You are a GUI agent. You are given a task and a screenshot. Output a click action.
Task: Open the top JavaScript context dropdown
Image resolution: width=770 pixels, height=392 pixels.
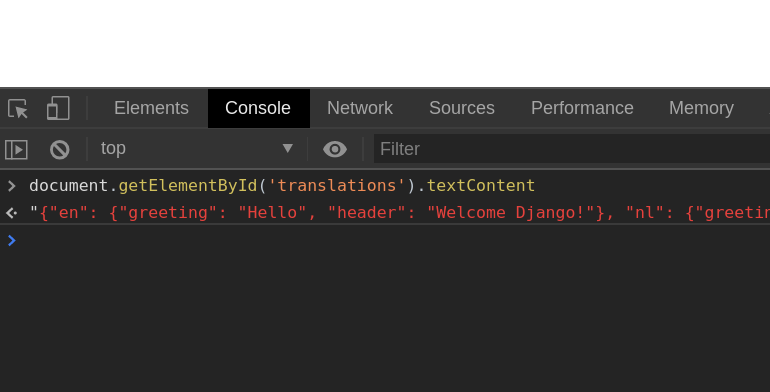(197, 148)
